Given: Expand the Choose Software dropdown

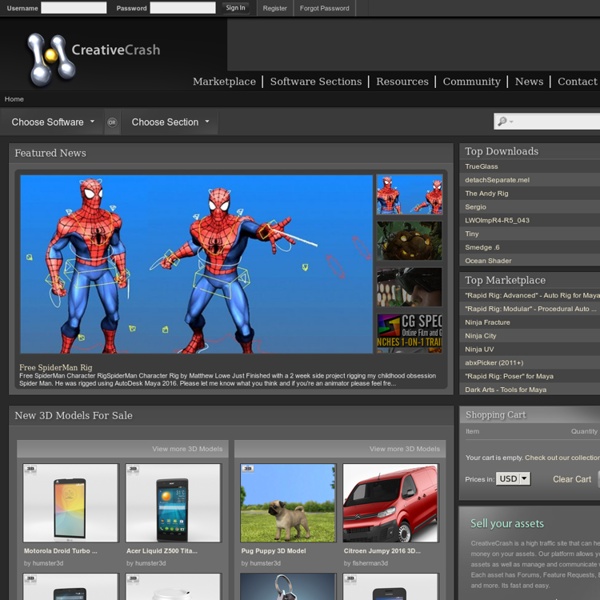Looking at the screenshot, I should [x=53, y=122].
